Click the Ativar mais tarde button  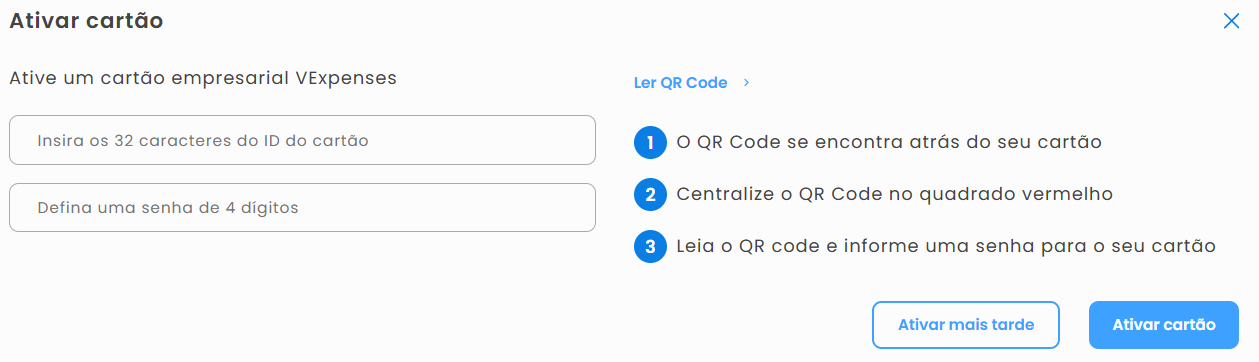click(x=965, y=325)
